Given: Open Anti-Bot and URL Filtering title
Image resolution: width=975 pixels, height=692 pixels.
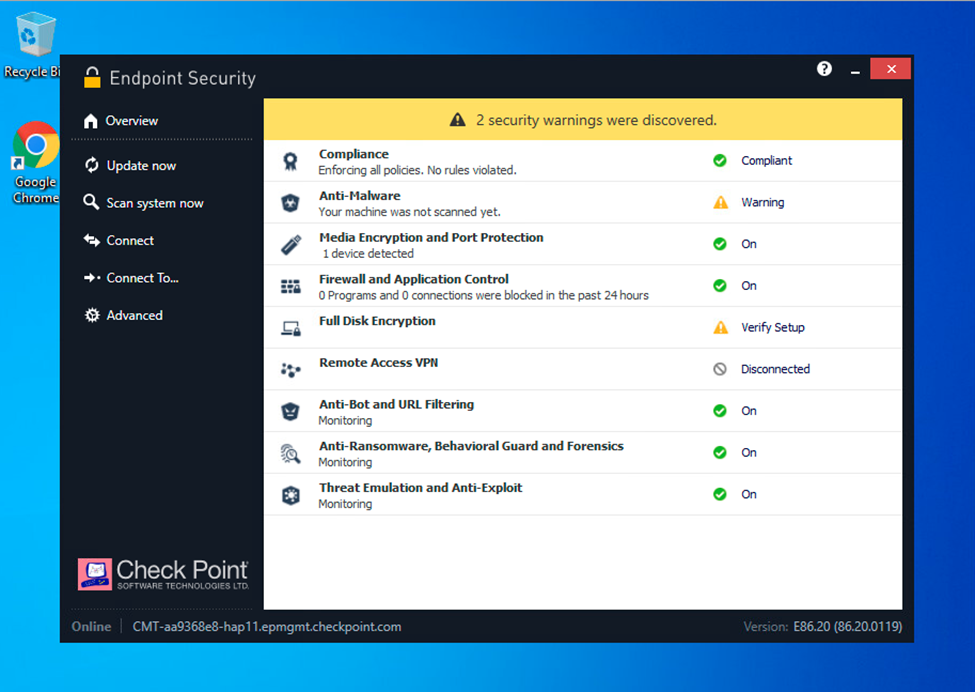Looking at the screenshot, I should pyautogui.click(x=396, y=404).
